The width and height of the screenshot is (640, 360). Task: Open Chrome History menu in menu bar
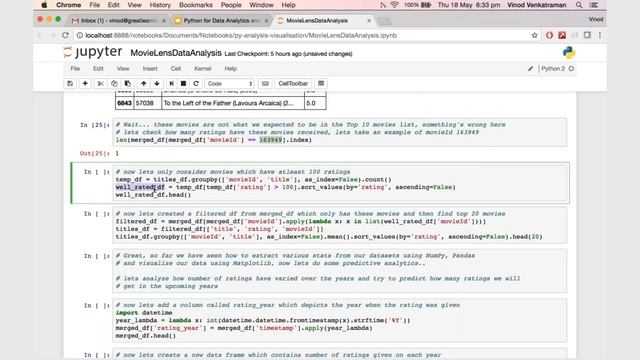(160, 5)
